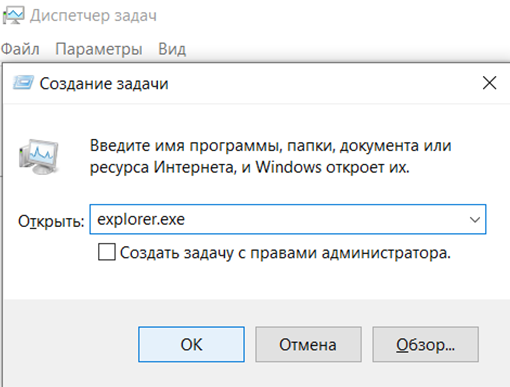510x387 pixels.
Task: Click the Task Manager icon in title bar
Action: (13, 16)
